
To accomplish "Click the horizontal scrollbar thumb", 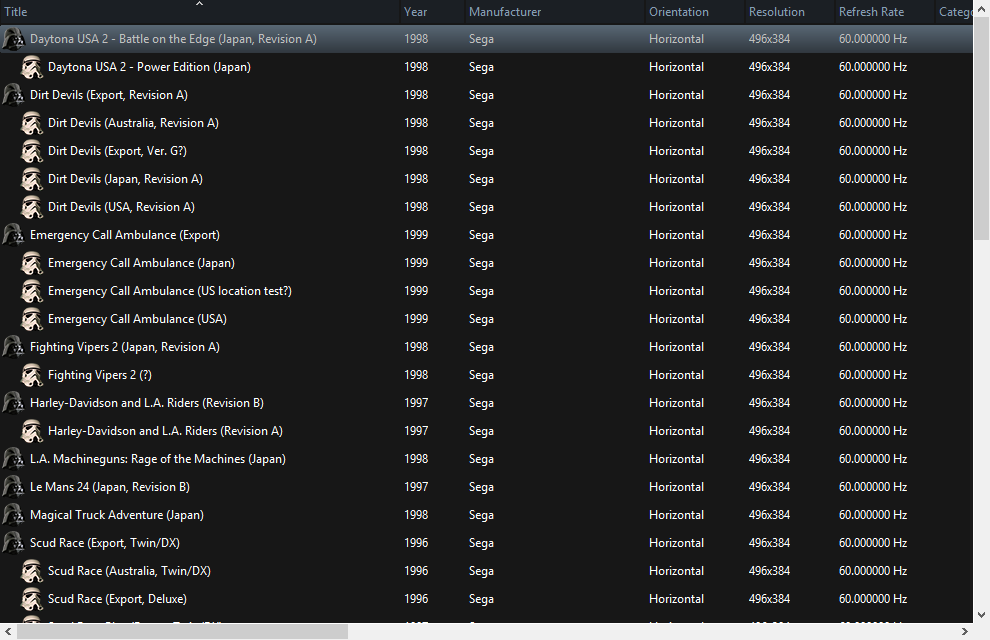I will [x=182, y=632].
